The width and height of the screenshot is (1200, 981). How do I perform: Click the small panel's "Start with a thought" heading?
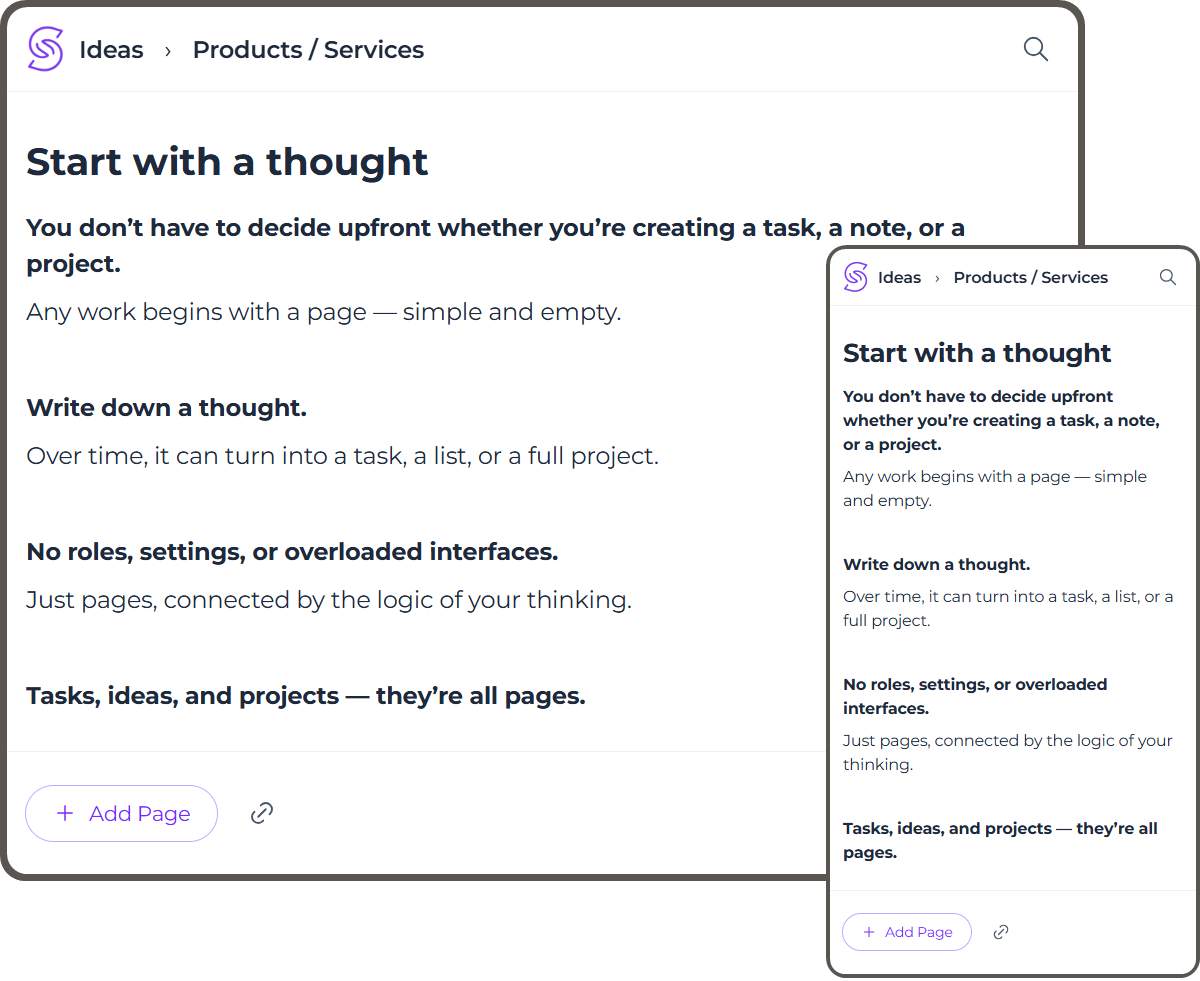point(976,353)
